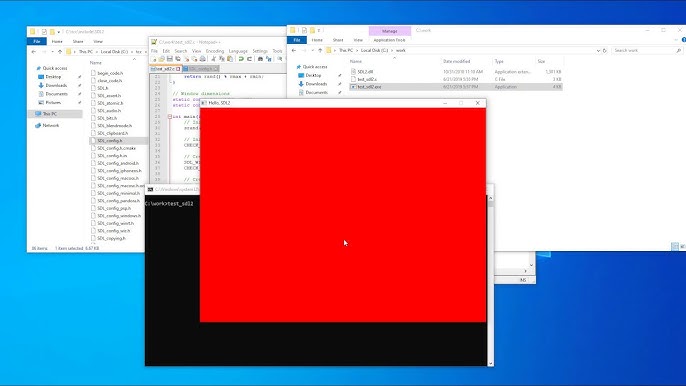
Task: Click Replace icon in Notepad++ toolbar
Action: (269, 59)
